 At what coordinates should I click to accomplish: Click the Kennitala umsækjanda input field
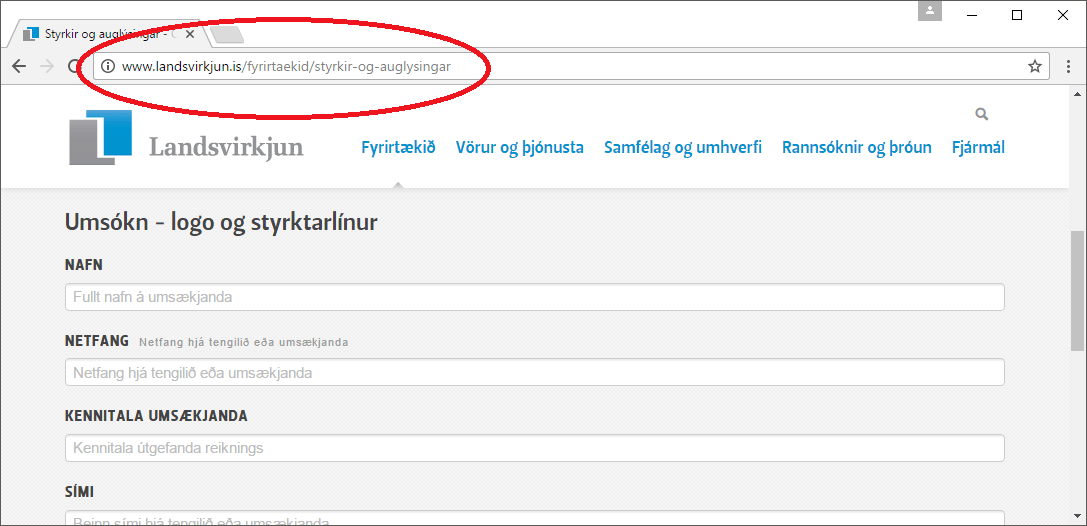pos(534,448)
